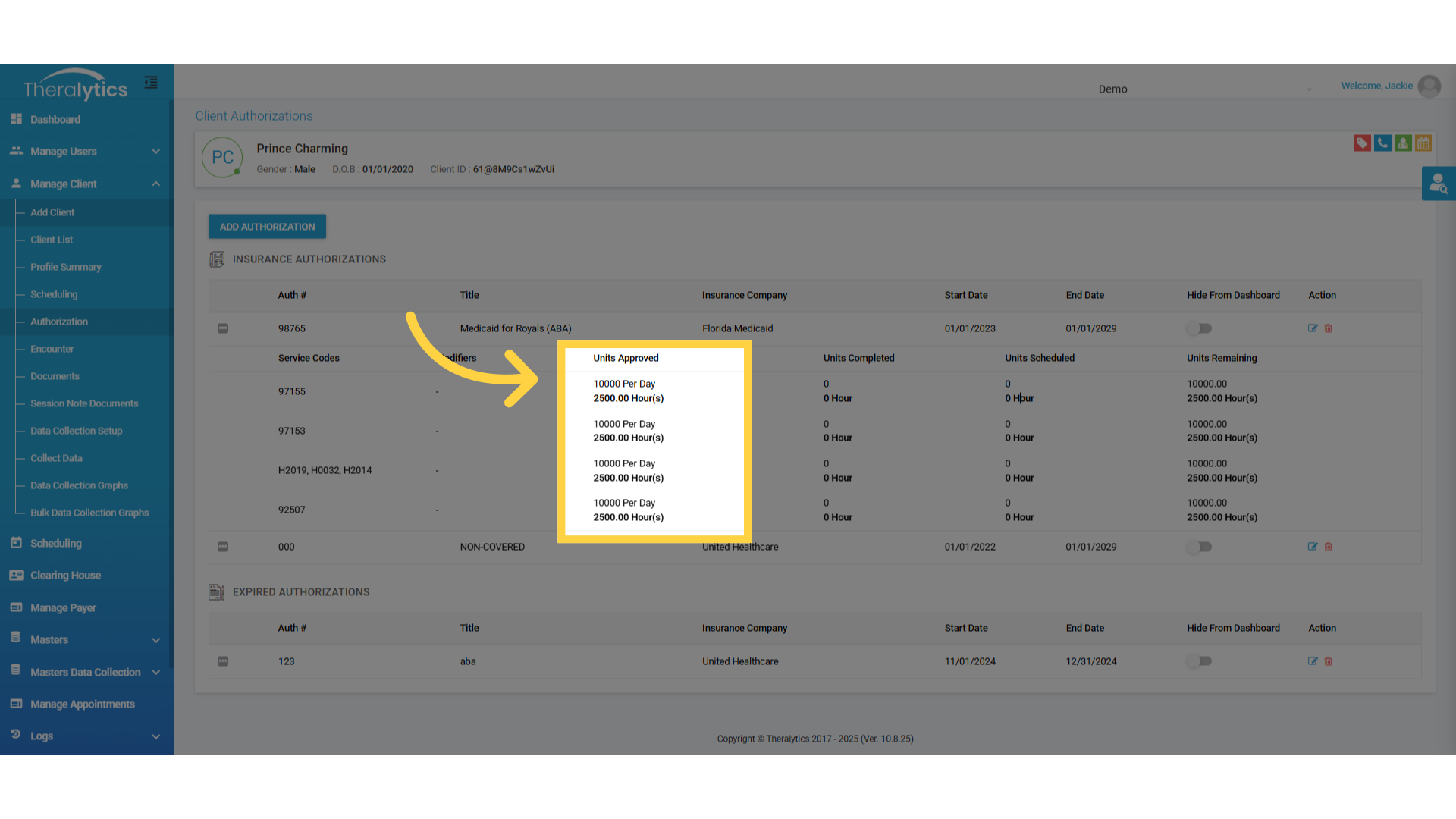Open the client search side tab
This screenshot has height=819, width=1456.
point(1439,184)
